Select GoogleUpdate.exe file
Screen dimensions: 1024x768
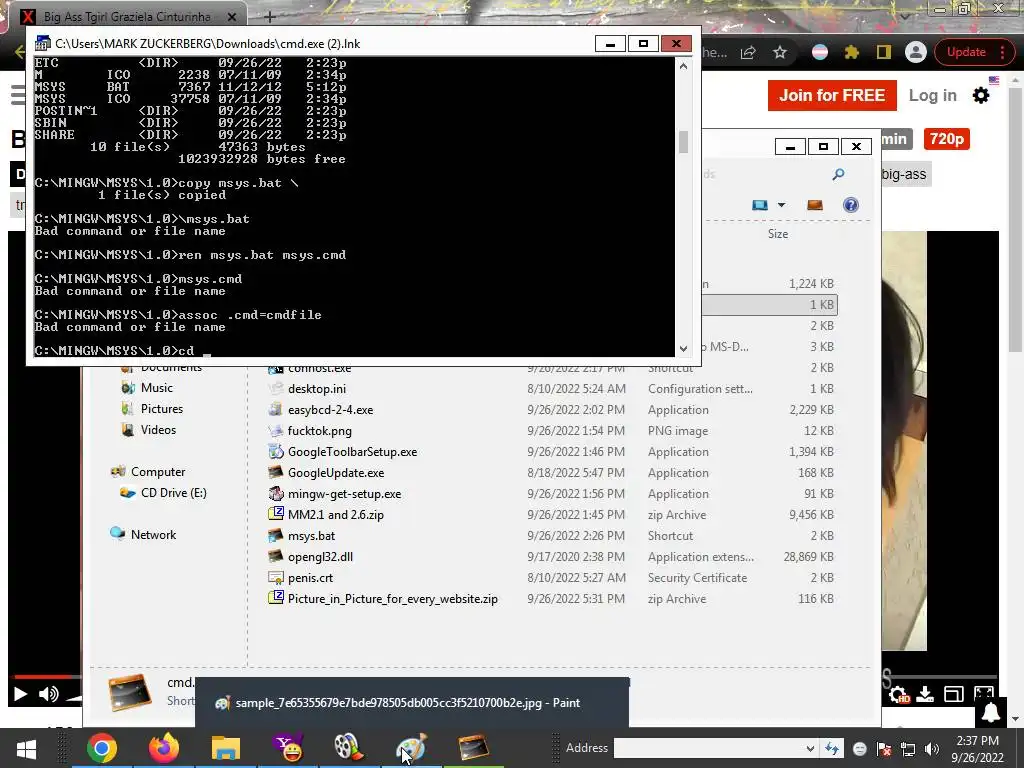point(336,473)
